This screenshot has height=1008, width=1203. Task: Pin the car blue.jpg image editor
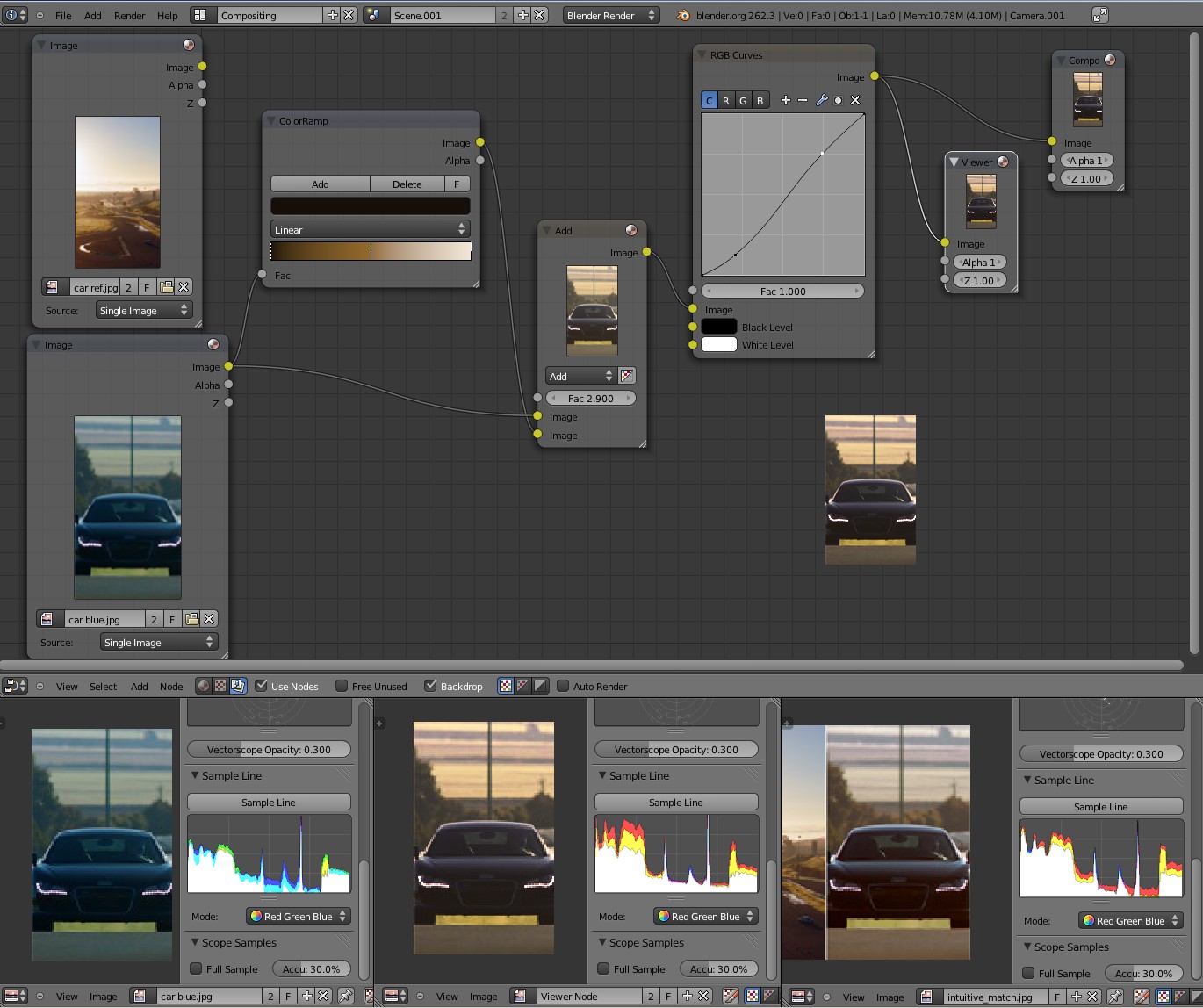(x=346, y=996)
